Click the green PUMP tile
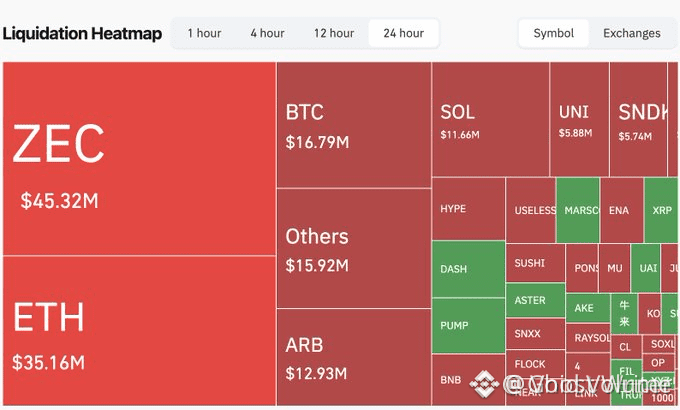The width and height of the screenshot is (680, 410). point(468,325)
